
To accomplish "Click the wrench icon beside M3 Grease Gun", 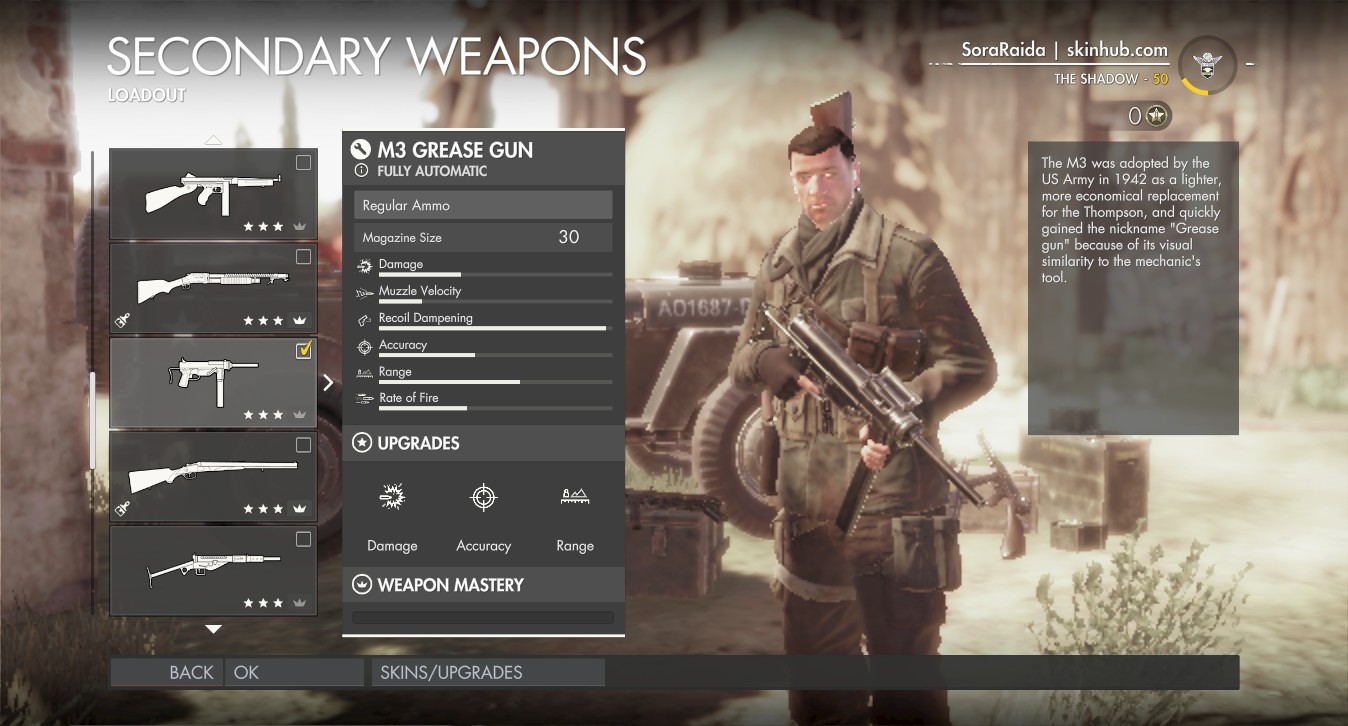I will (x=361, y=150).
